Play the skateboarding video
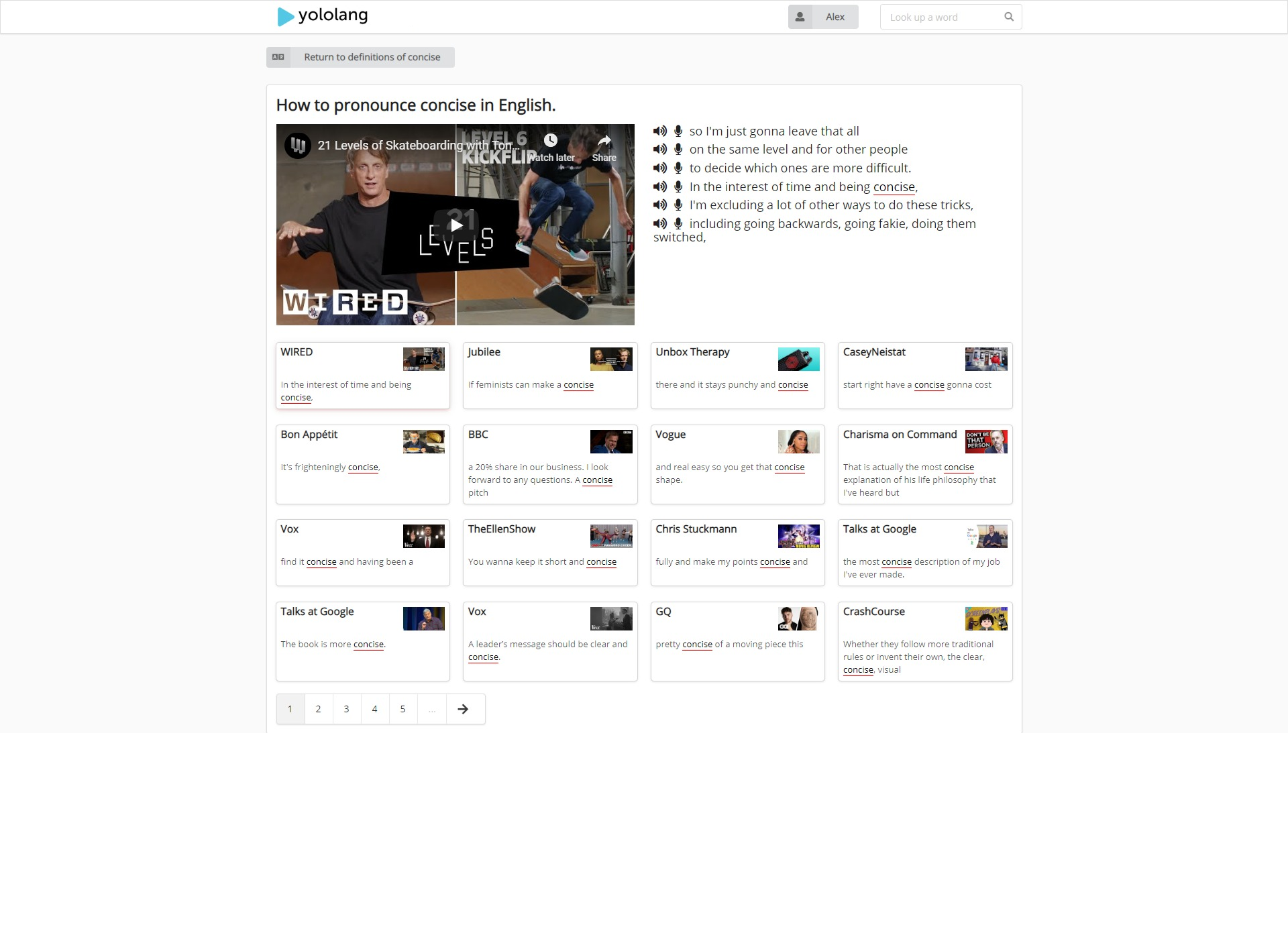The image size is (1288, 937). (x=456, y=225)
